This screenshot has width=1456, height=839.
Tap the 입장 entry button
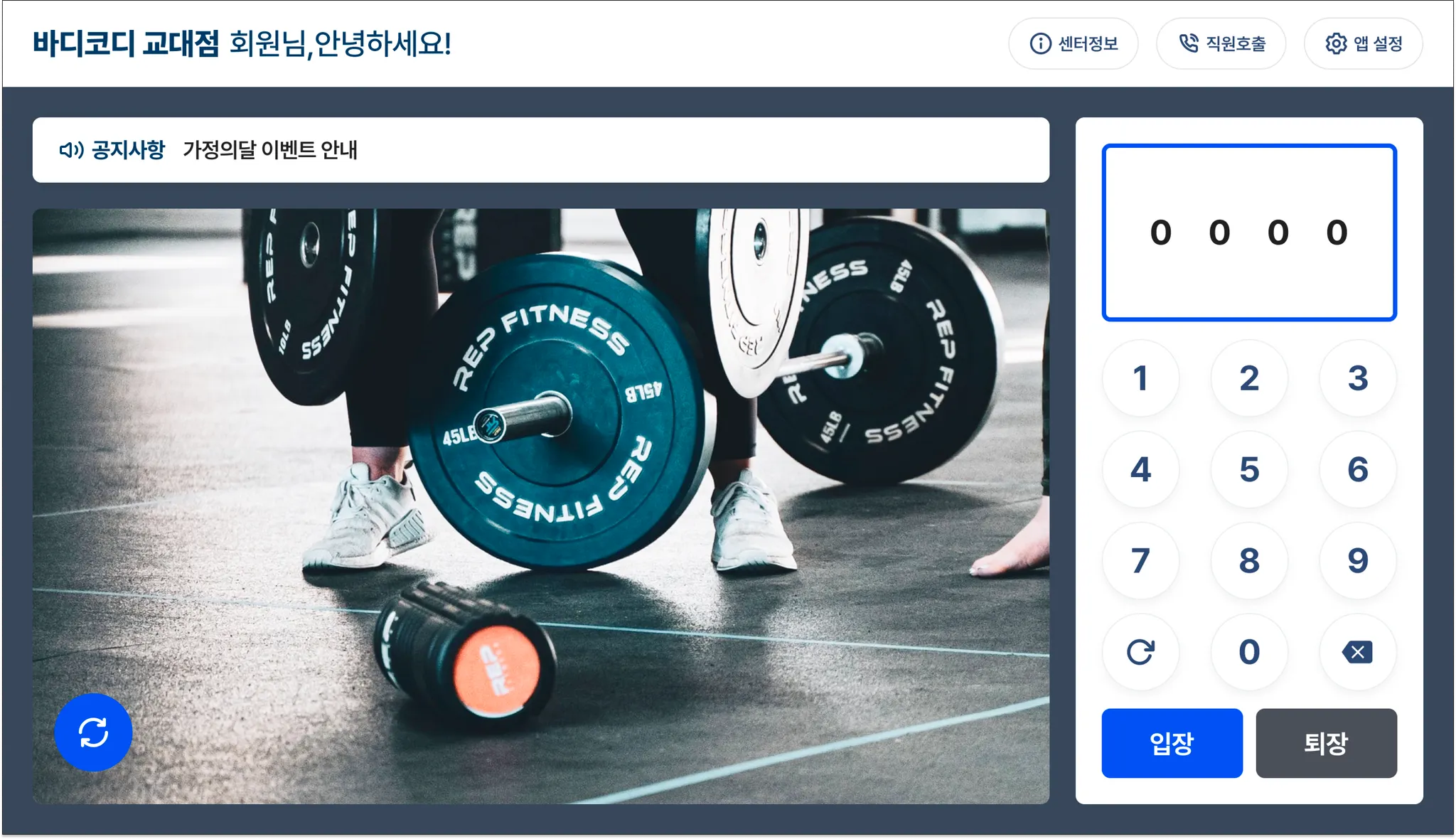(x=1172, y=743)
